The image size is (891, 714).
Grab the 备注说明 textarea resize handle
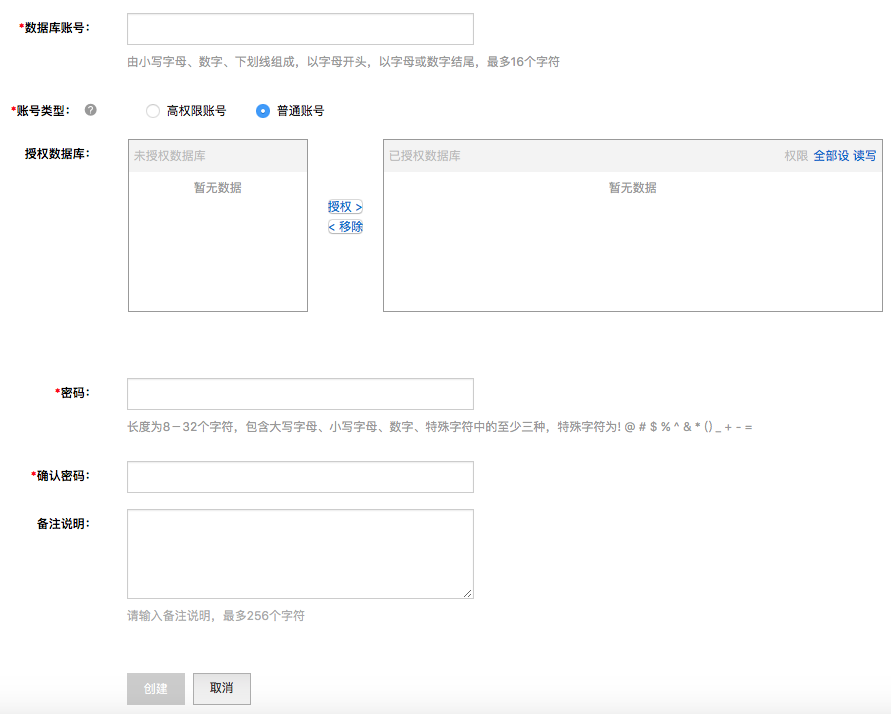click(467, 592)
